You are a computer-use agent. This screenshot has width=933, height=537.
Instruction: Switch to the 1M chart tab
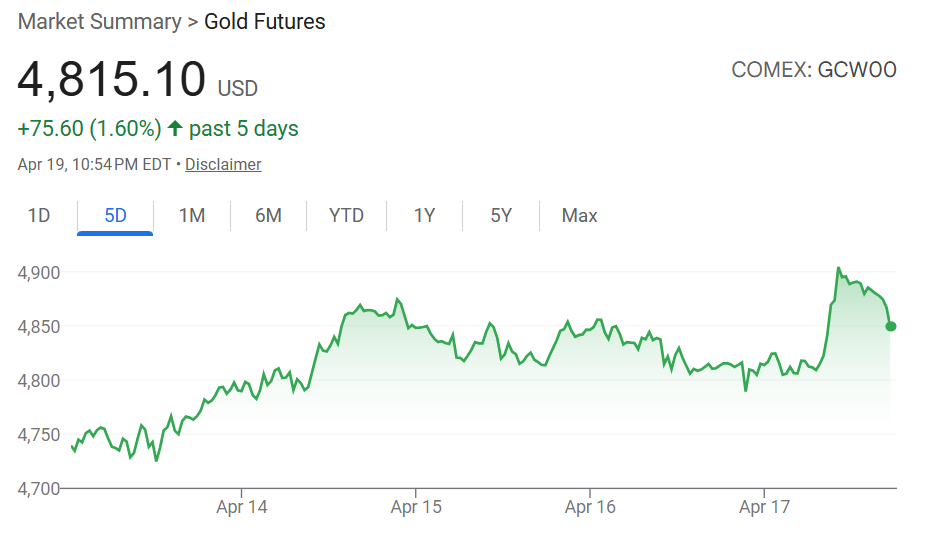192,216
